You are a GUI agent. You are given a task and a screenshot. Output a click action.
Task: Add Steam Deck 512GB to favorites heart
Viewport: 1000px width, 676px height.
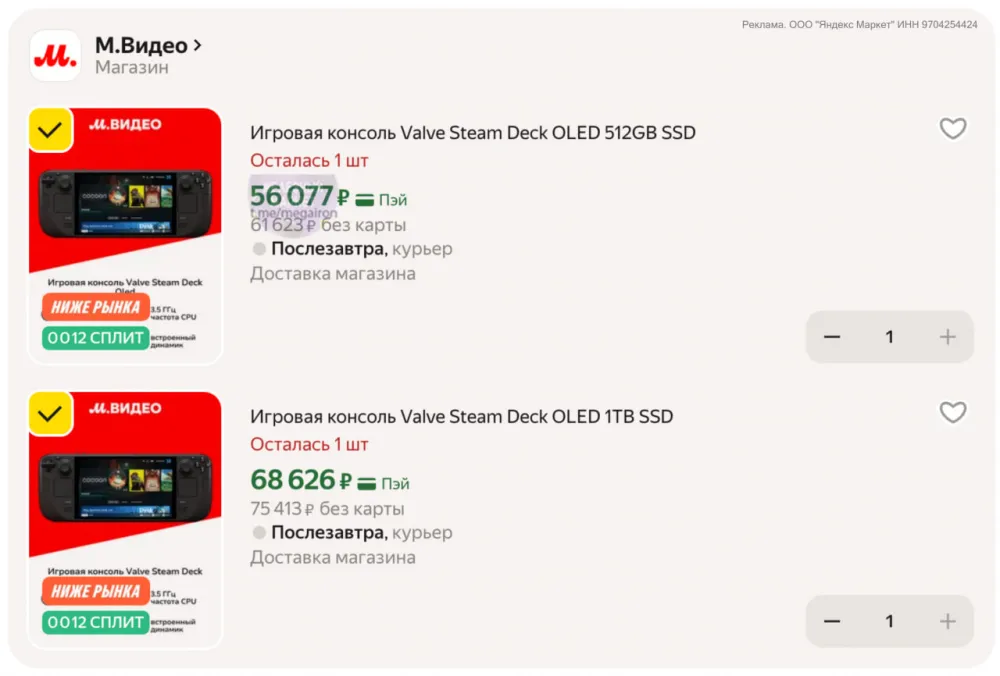[953, 129]
